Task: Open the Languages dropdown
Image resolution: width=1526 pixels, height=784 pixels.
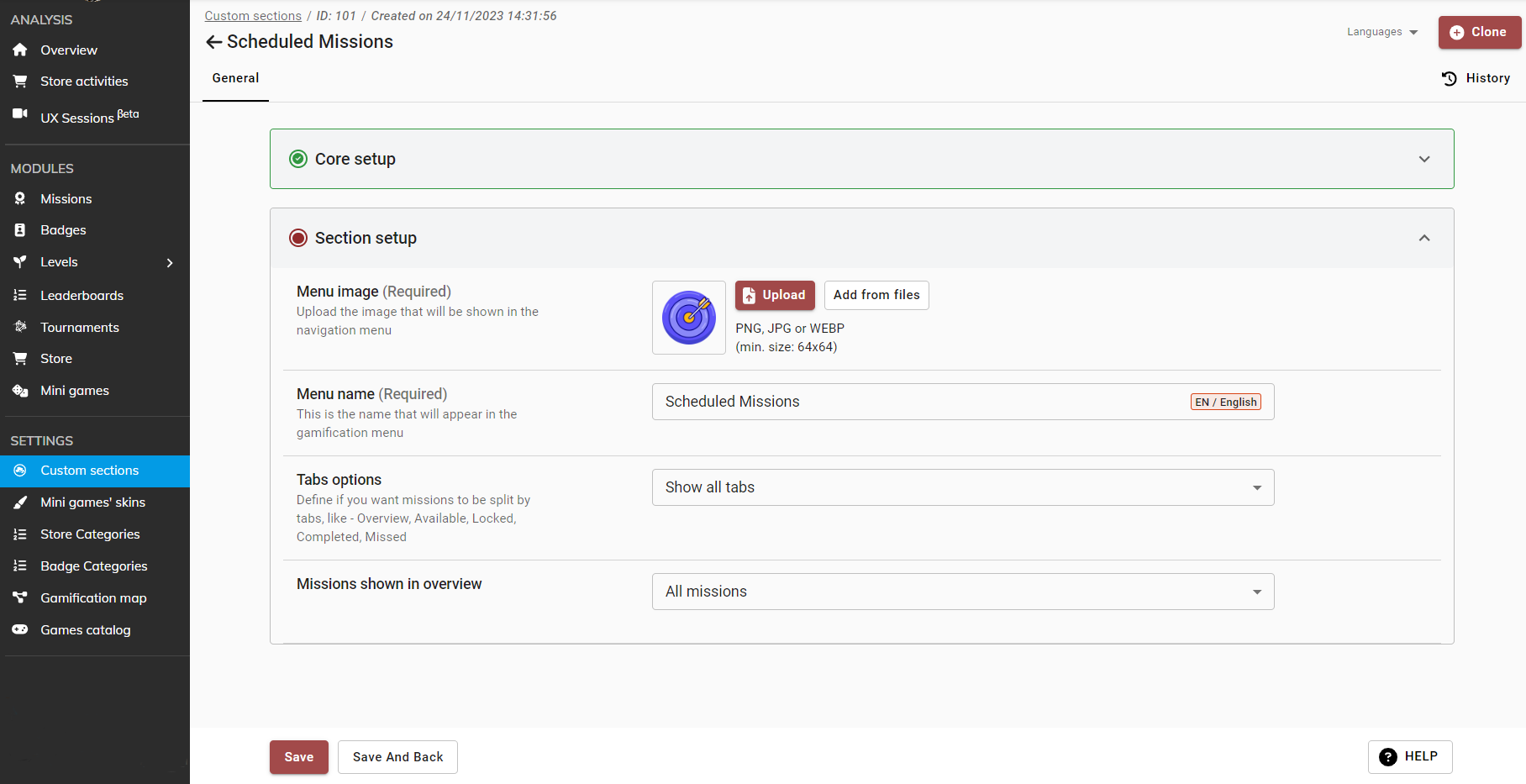Action: point(1381,32)
